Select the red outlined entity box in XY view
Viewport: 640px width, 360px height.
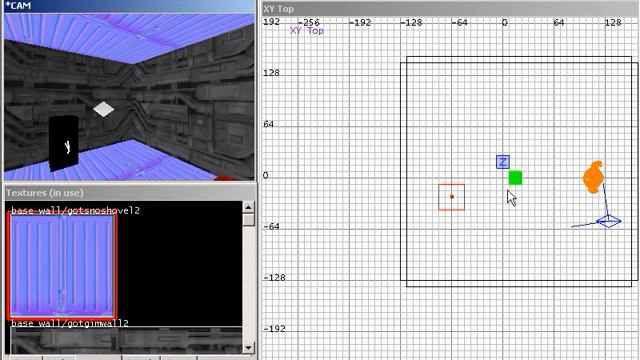pos(451,197)
